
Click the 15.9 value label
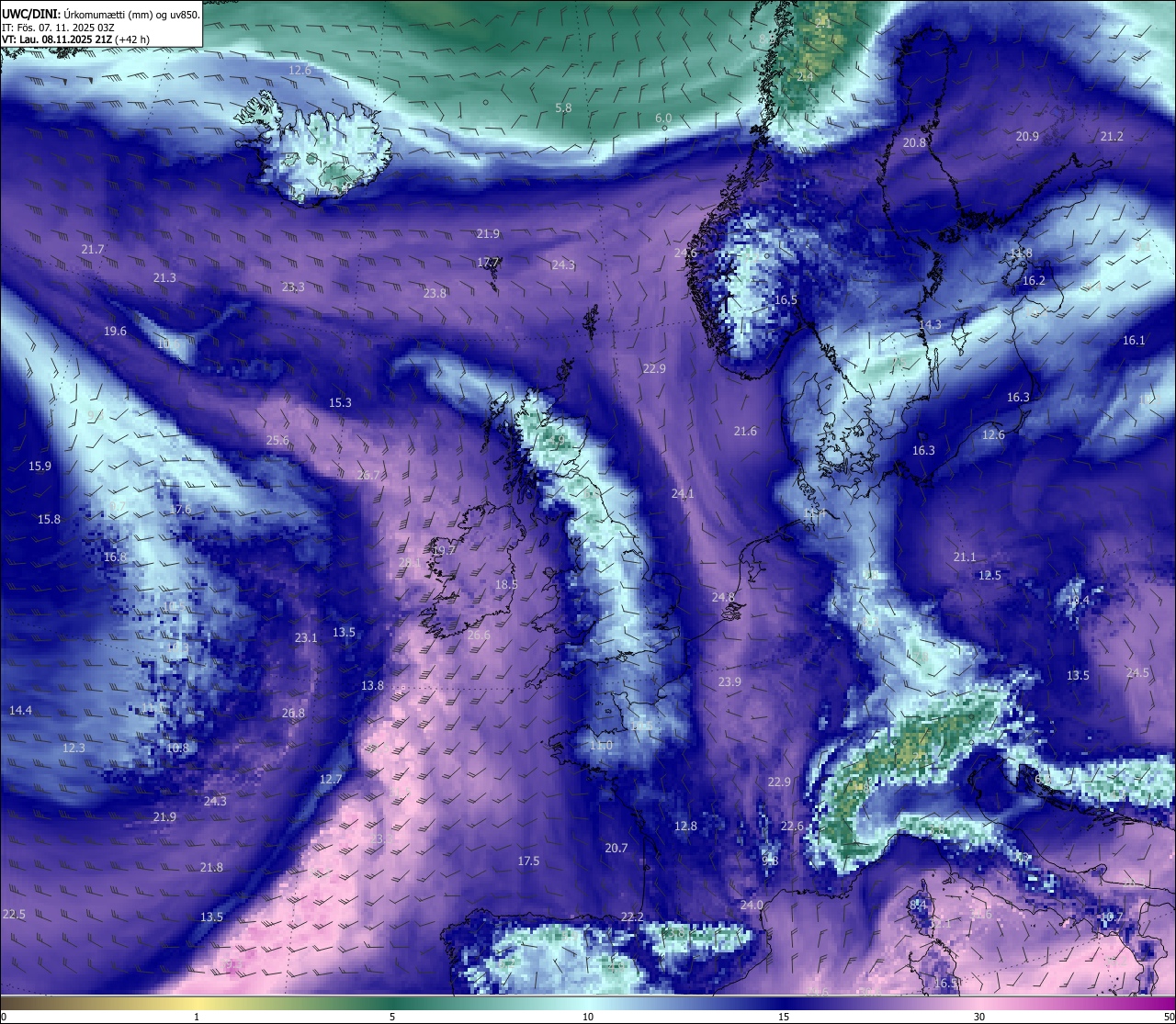(40, 466)
